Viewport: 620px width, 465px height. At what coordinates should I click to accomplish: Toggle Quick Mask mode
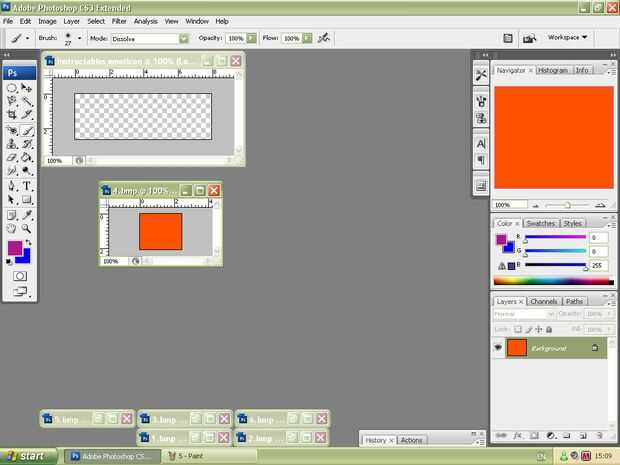click(20, 276)
